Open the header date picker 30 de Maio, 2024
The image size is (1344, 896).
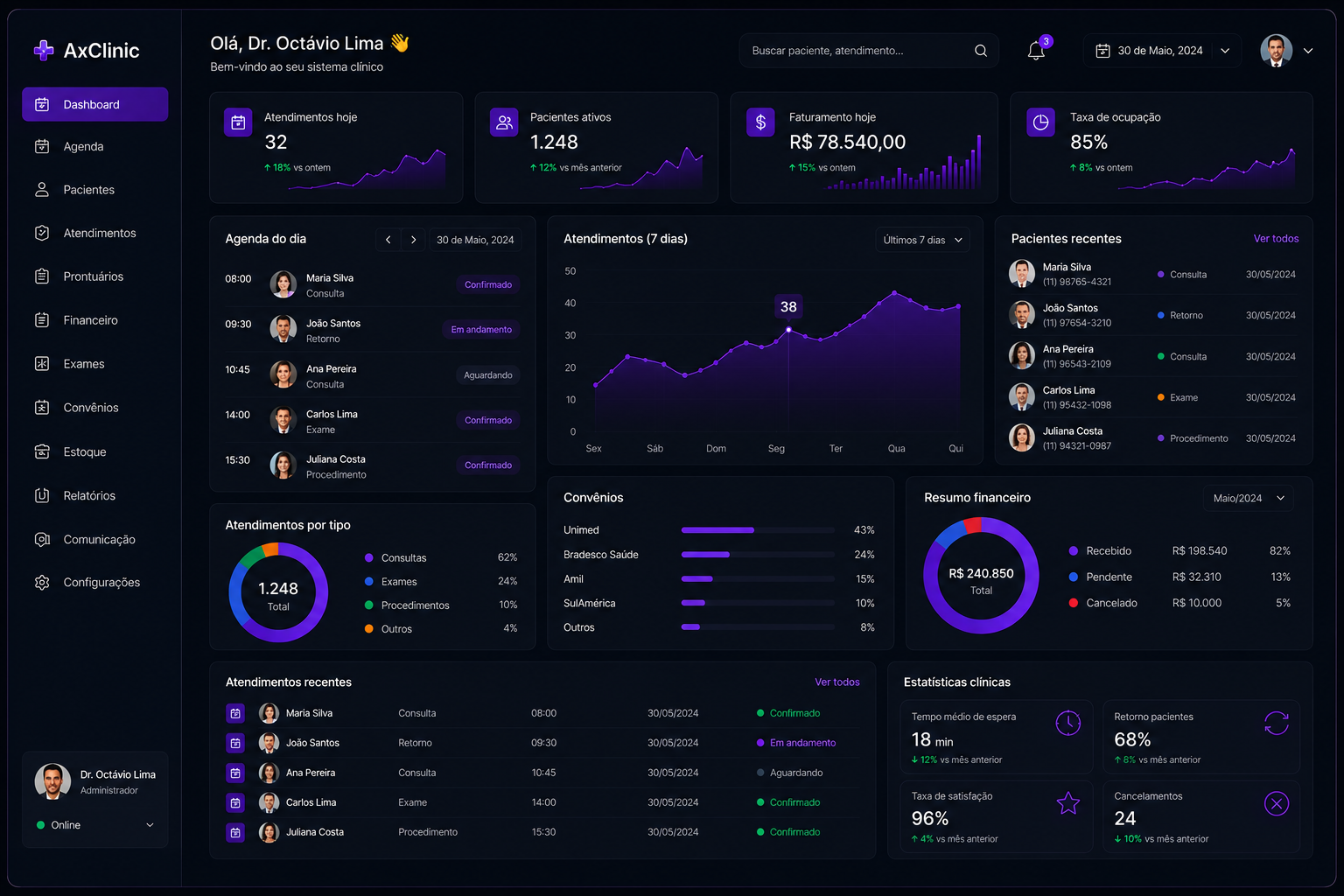tap(1162, 51)
